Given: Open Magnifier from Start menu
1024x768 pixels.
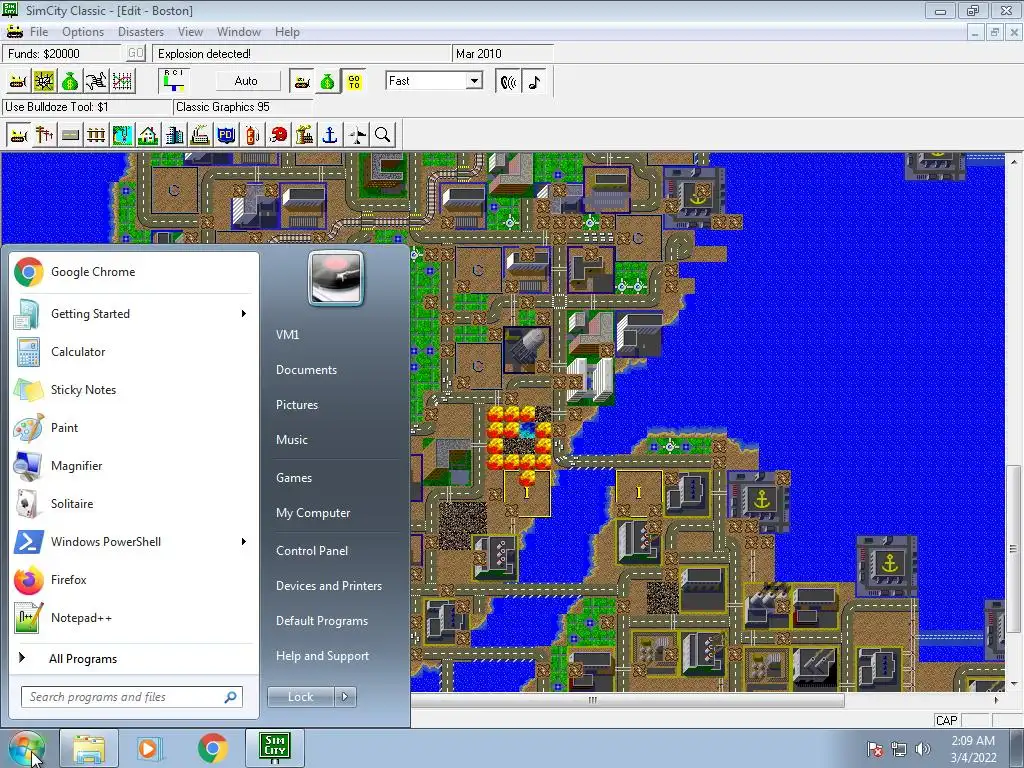Looking at the screenshot, I should pos(134,466).
